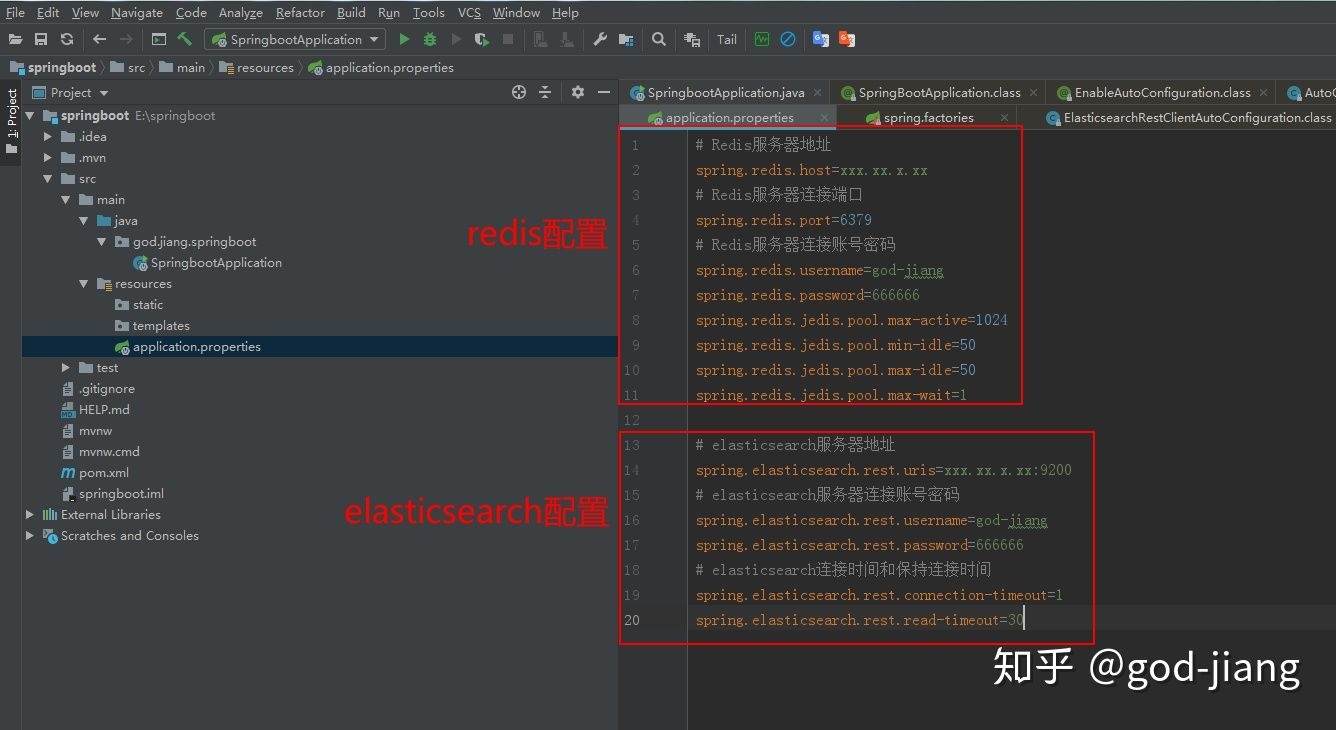
Task: Open Project Structure folder icon in toolbar
Action: [626, 39]
